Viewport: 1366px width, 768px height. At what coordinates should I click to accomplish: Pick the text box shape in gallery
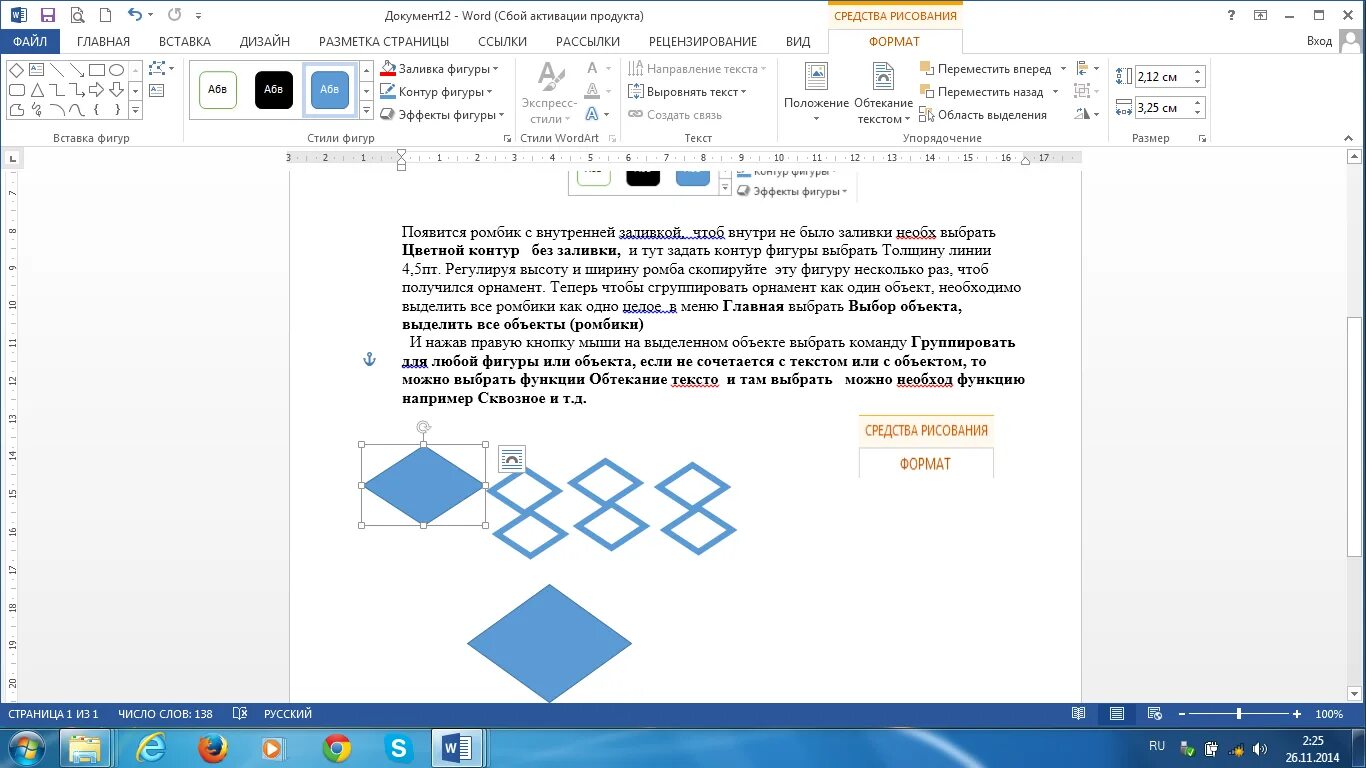[36, 70]
